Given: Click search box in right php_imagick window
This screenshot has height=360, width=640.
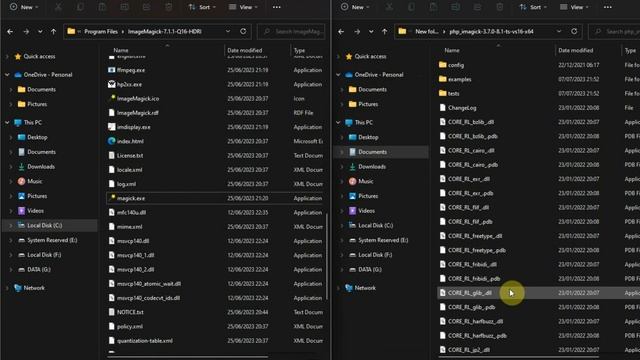Looking at the screenshot, I should [x=614, y=31].
